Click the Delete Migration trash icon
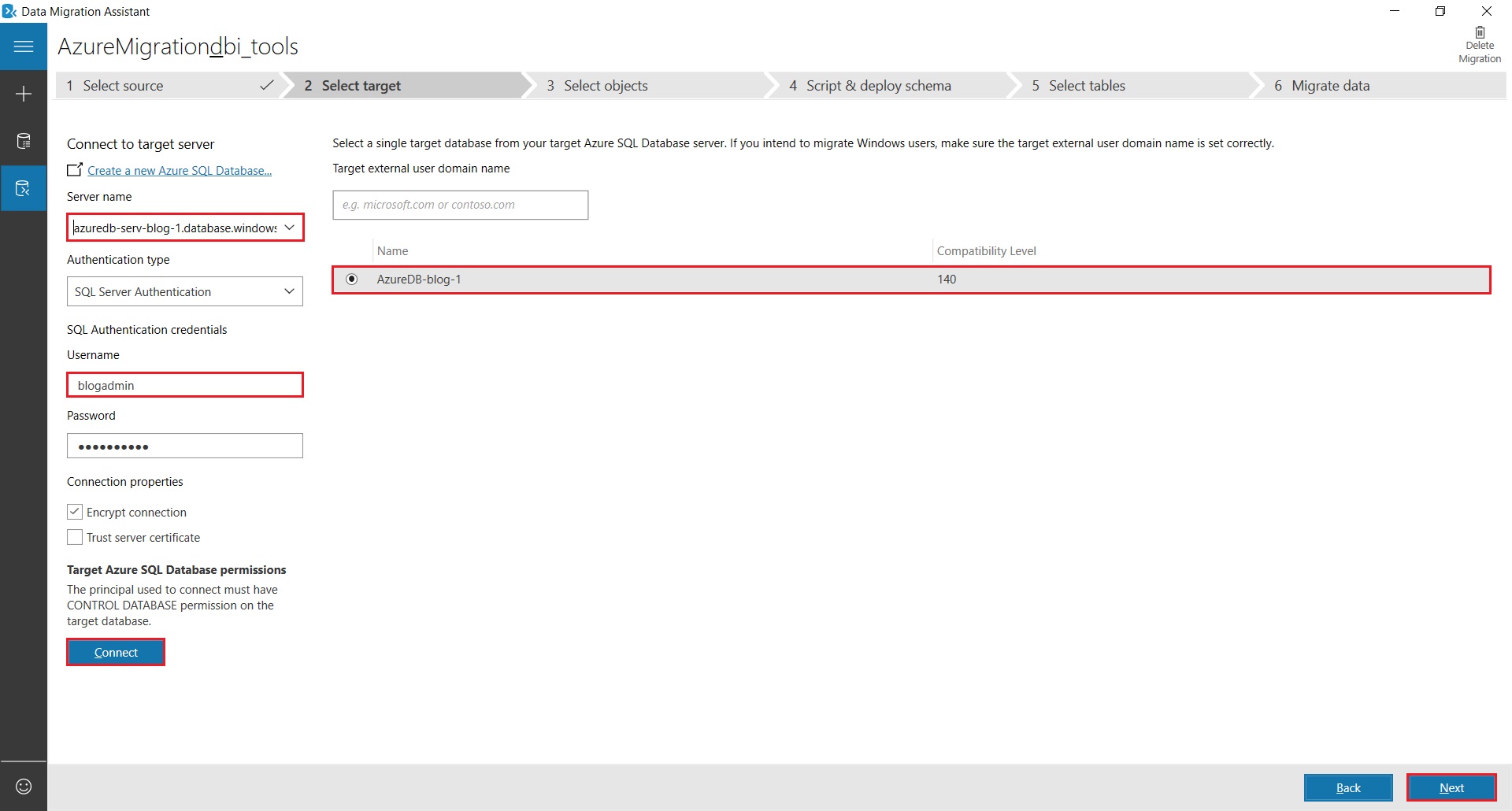Viewport: 1512px width, 811px height. [1480, 32]
